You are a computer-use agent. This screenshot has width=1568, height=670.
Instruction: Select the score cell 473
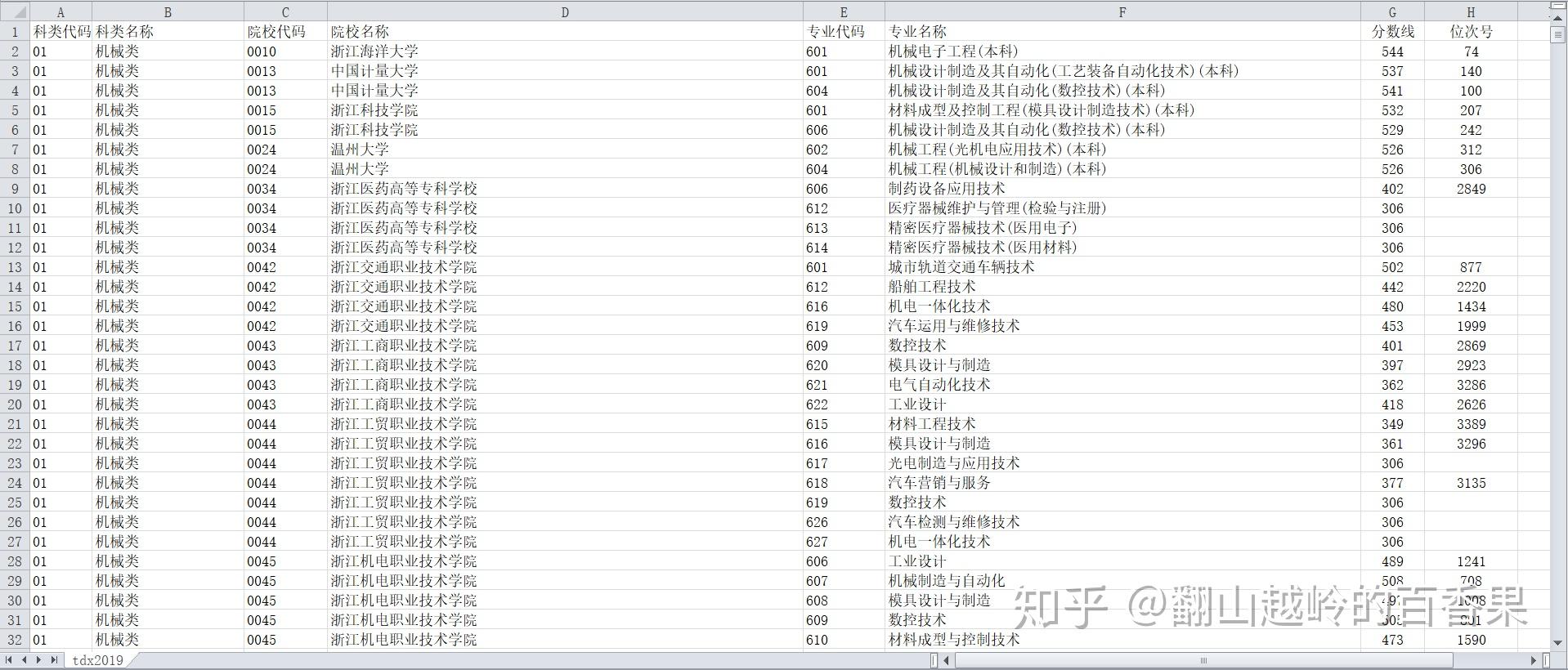pyautogui.click(x=1392, y=639)
